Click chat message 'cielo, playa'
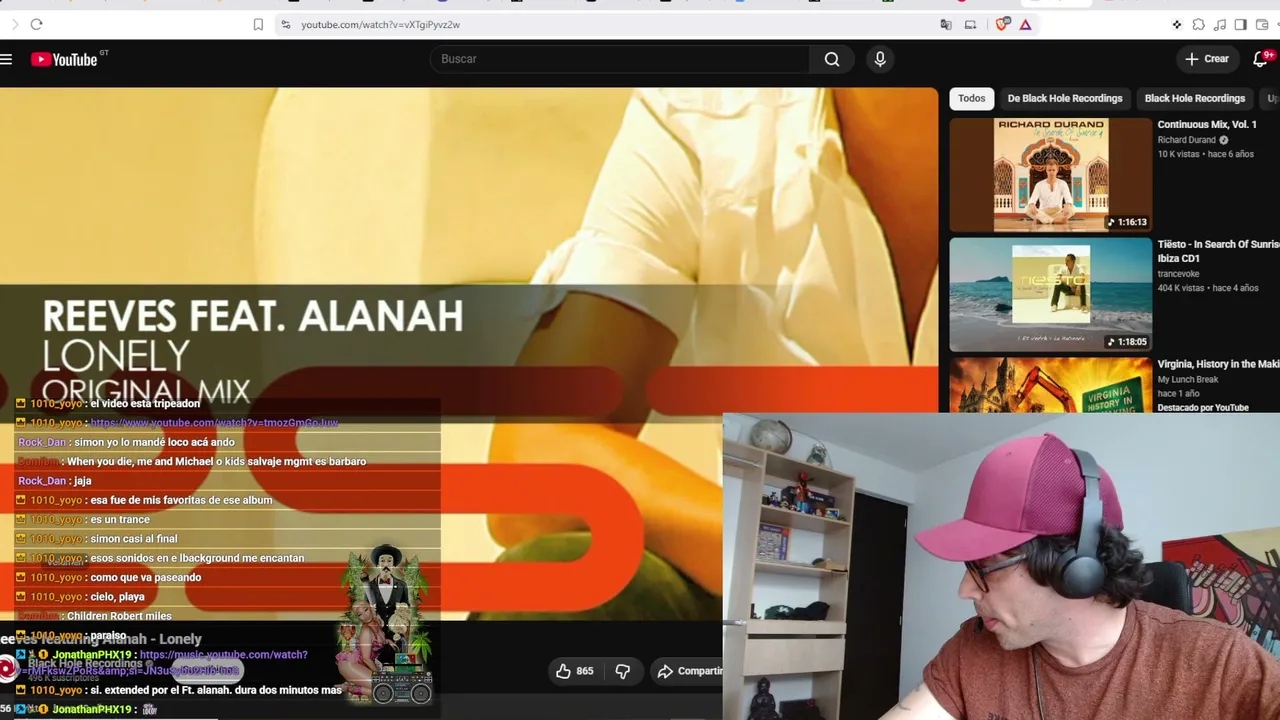The image size is (1280, 720). (x=117, y=597)
